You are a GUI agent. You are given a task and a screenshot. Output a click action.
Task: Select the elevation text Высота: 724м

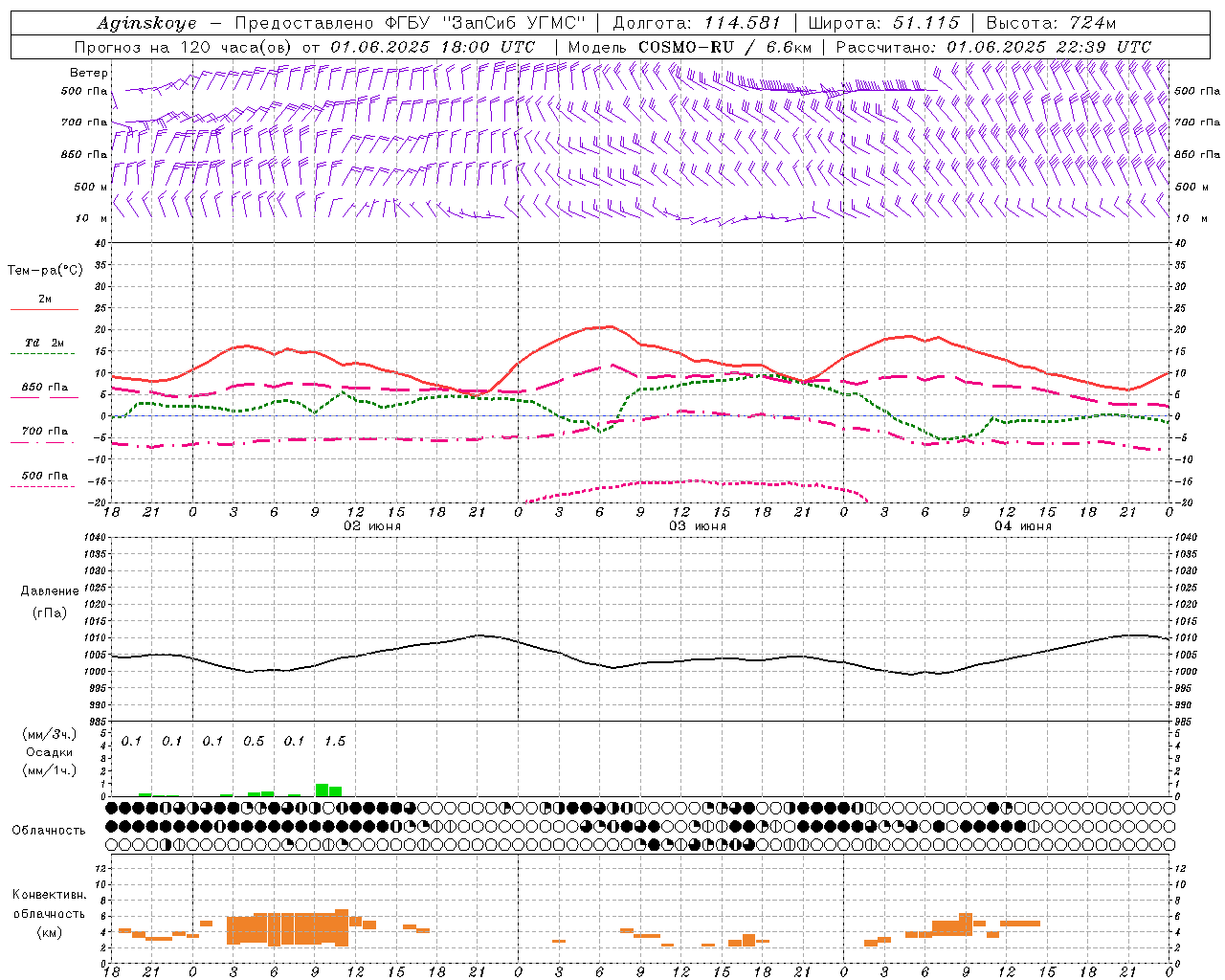1051,23
